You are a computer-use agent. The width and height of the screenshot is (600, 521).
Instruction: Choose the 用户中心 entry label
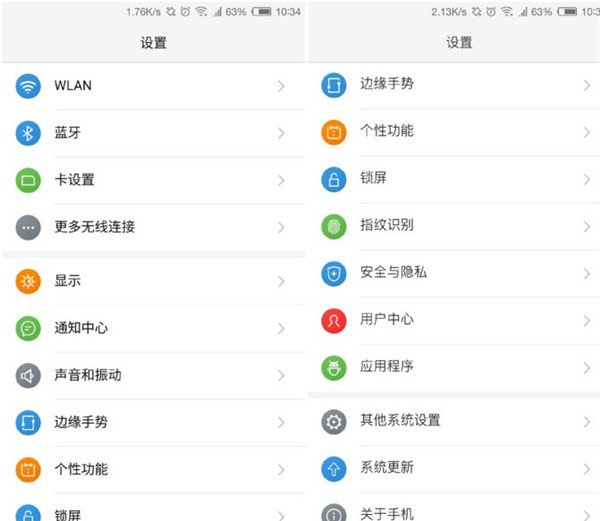click(387, 320)
